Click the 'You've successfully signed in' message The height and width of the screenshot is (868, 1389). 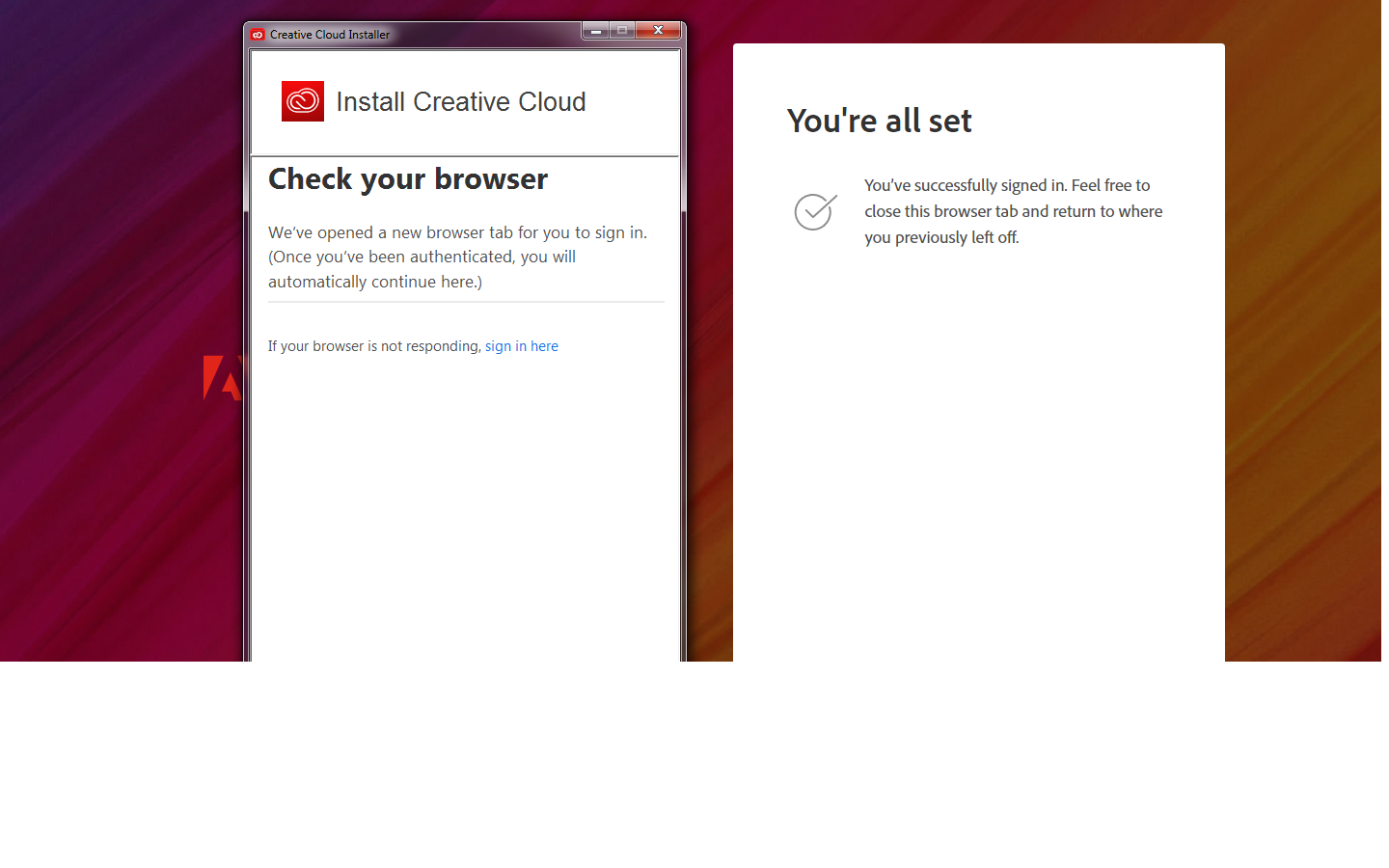click(x=1013, y=211)
